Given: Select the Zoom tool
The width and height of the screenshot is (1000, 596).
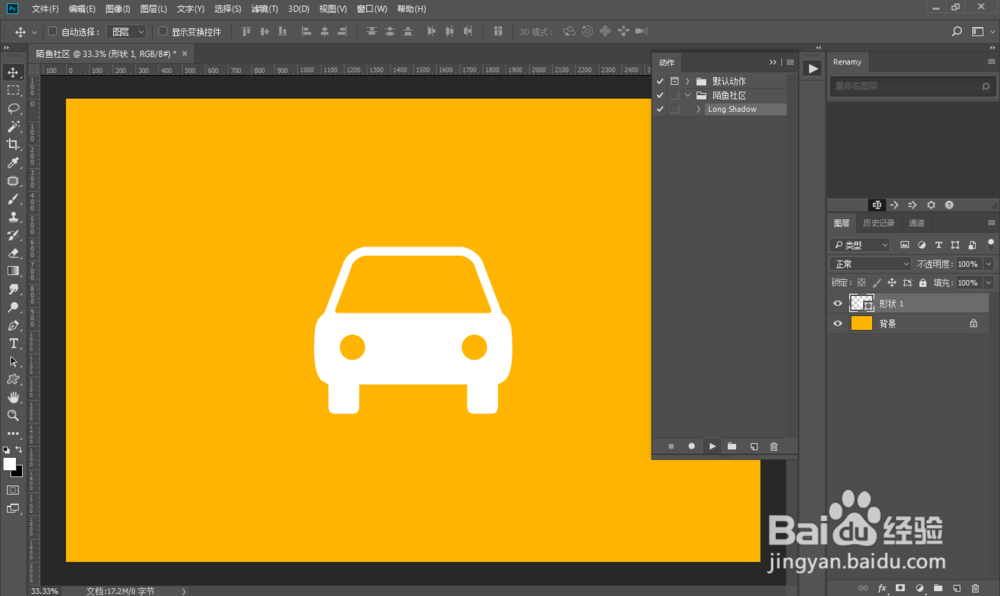Looking at the screenshot, I should (13, 416).
